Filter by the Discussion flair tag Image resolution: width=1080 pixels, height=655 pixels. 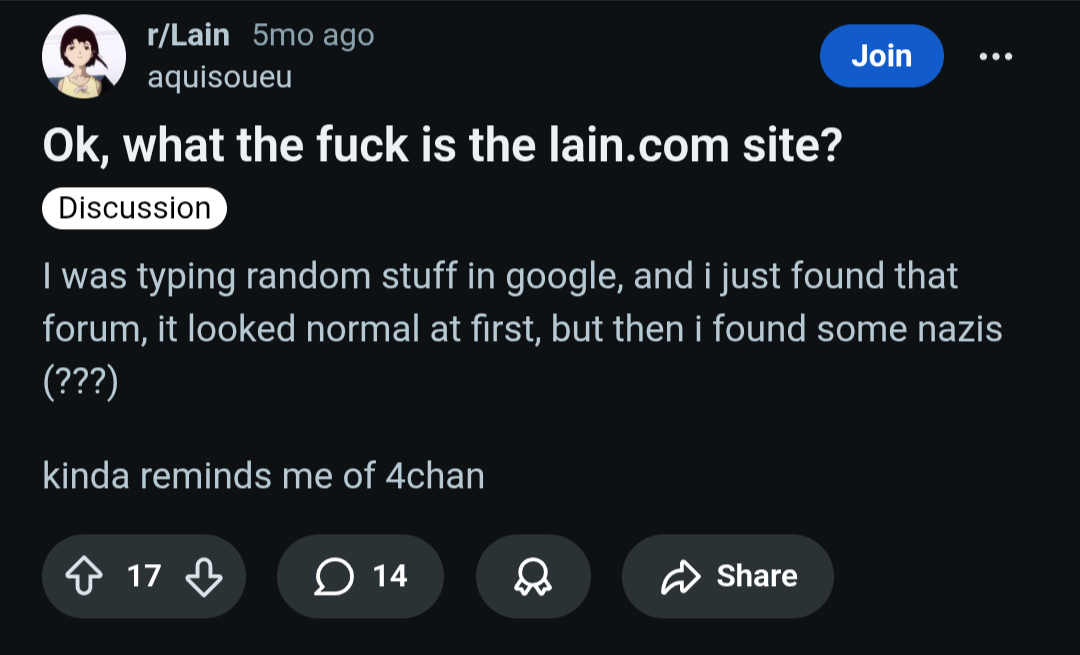click(135, 208)
